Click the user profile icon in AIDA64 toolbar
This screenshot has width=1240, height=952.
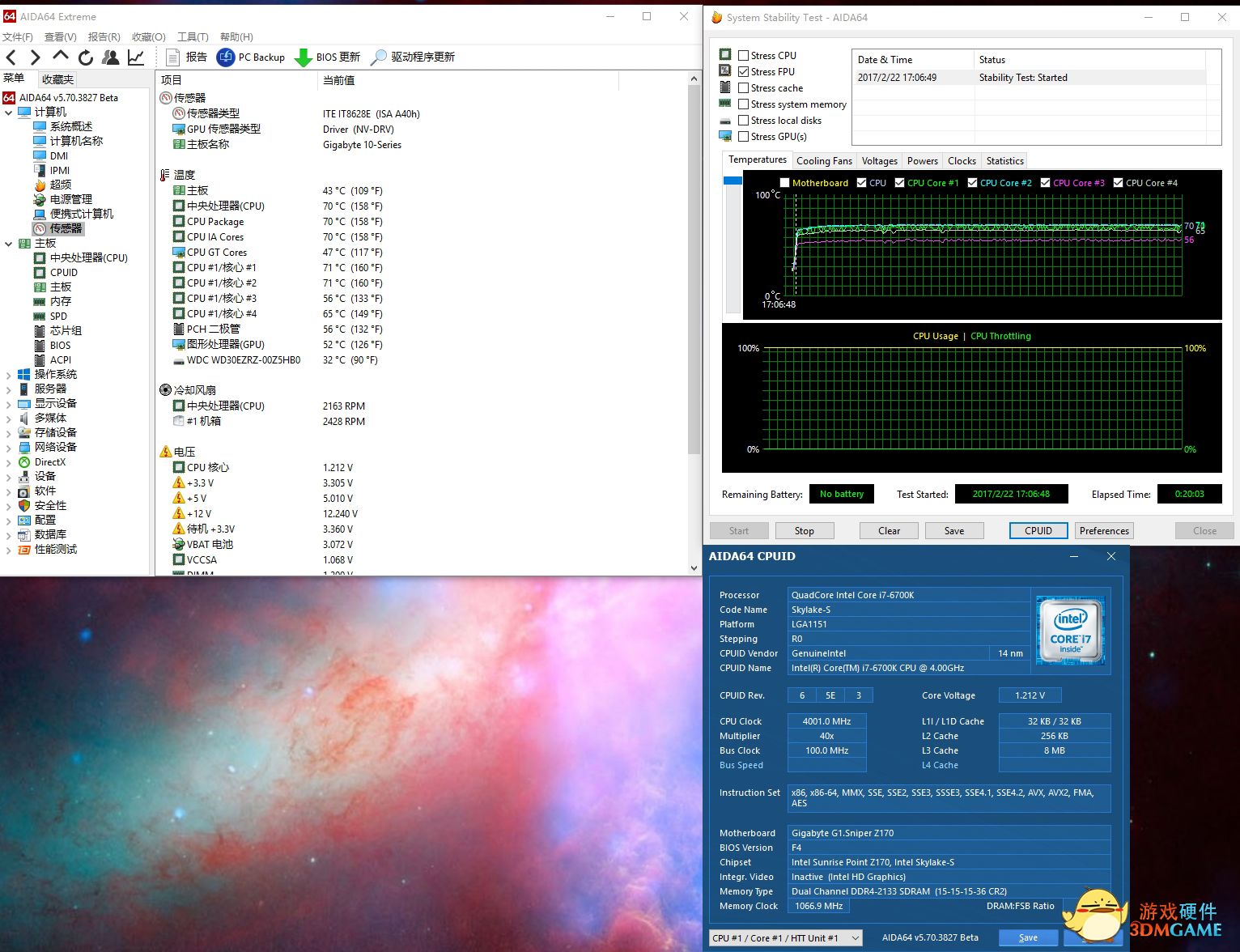pyautogui.click(x=111, y=57)
